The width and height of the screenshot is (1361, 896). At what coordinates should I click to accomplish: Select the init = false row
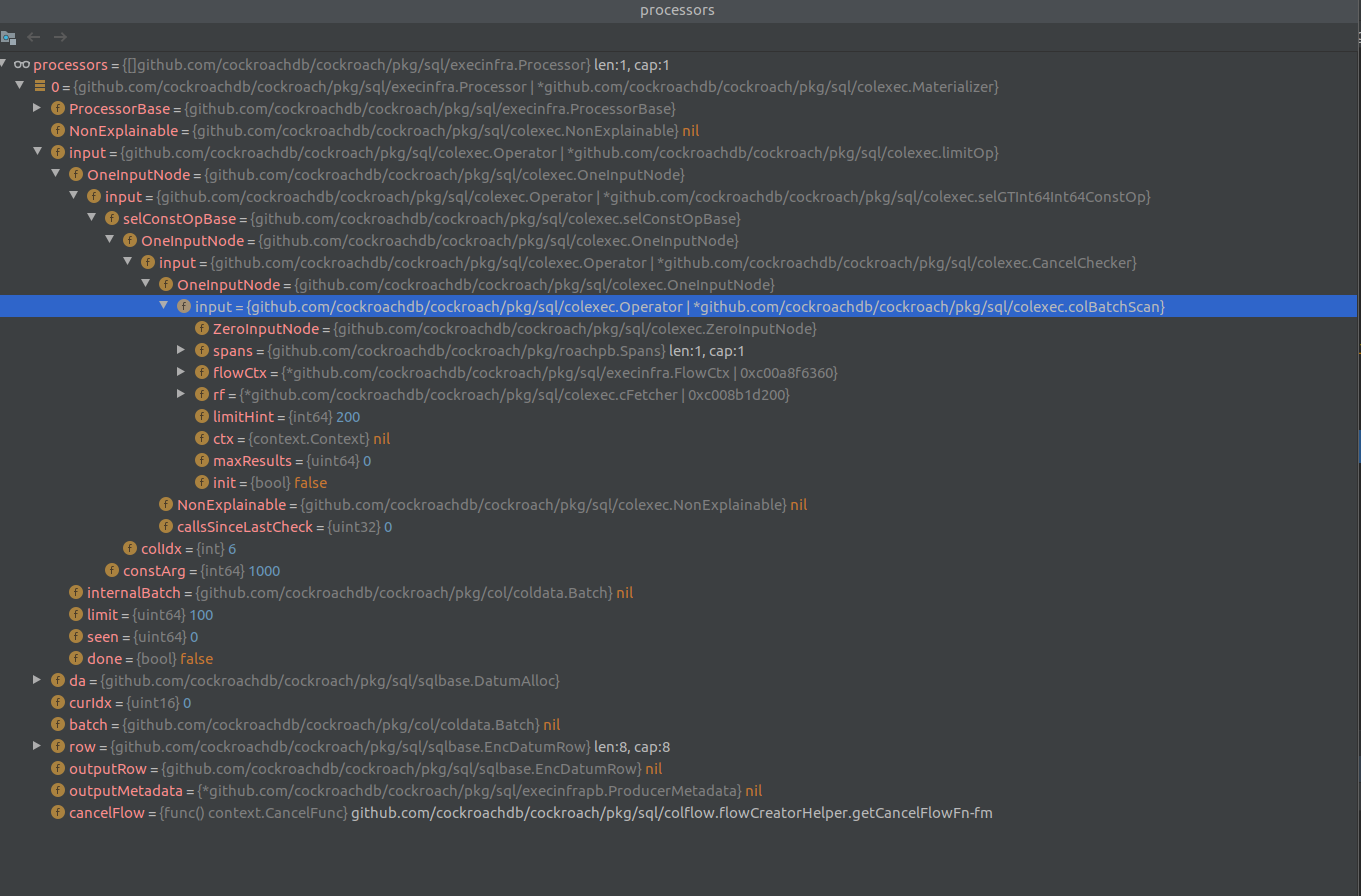click(680, 482)
